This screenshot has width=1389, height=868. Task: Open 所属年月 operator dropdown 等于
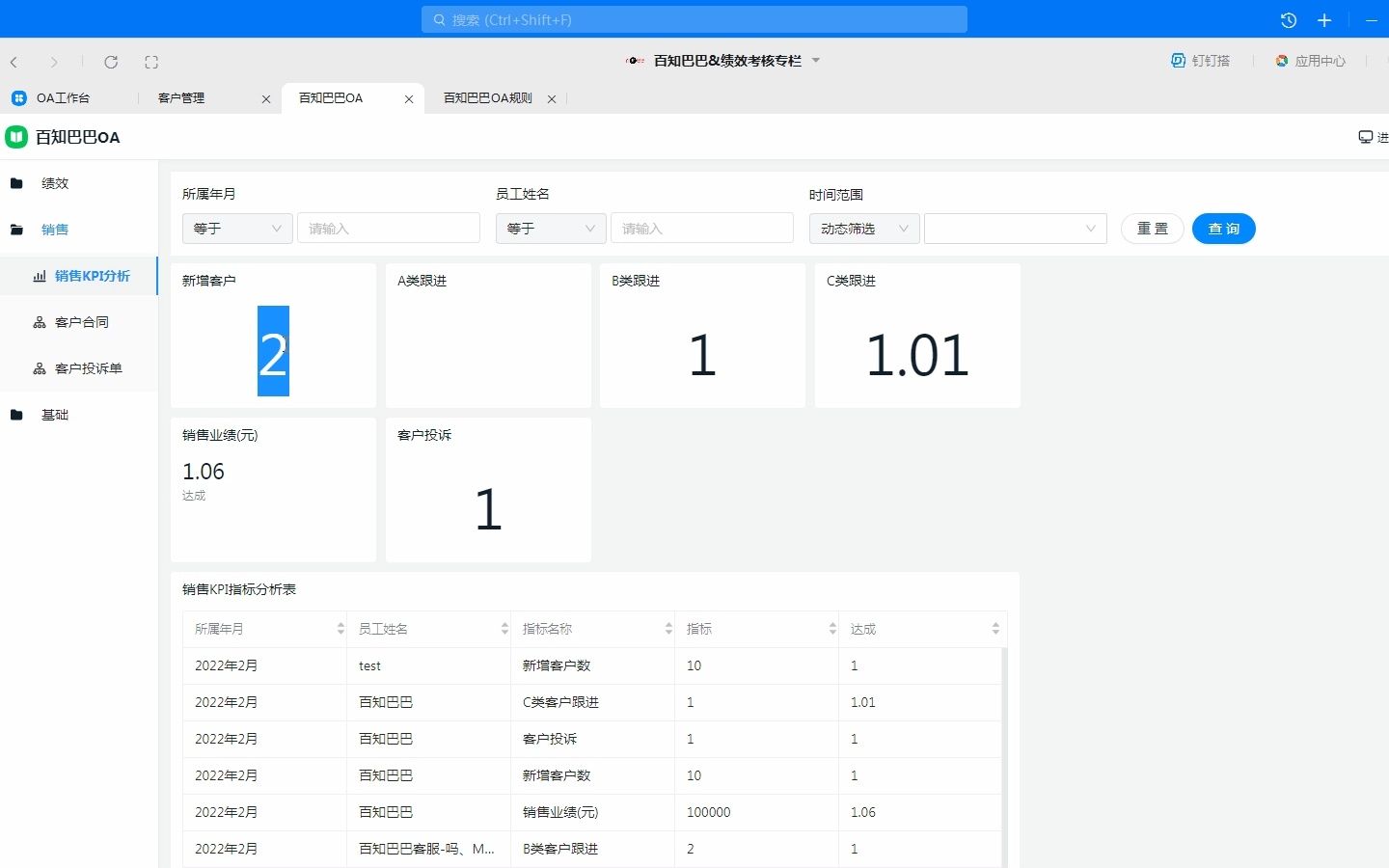click(x=237, y=229)
